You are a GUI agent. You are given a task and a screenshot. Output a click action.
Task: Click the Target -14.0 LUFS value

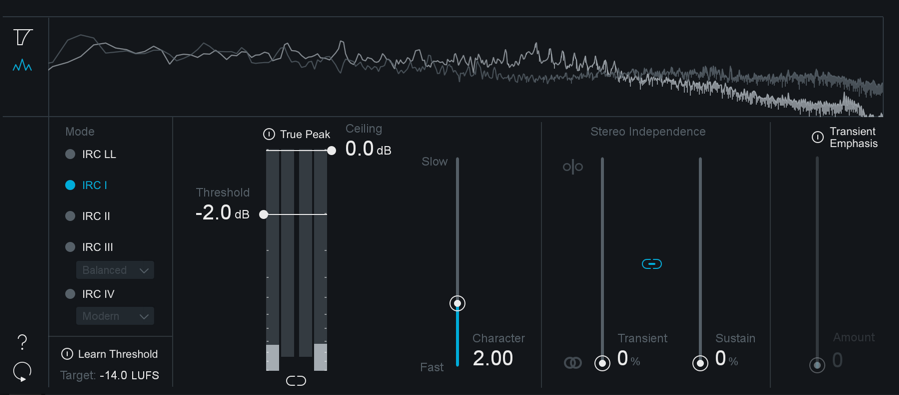(x=129, y=376)
